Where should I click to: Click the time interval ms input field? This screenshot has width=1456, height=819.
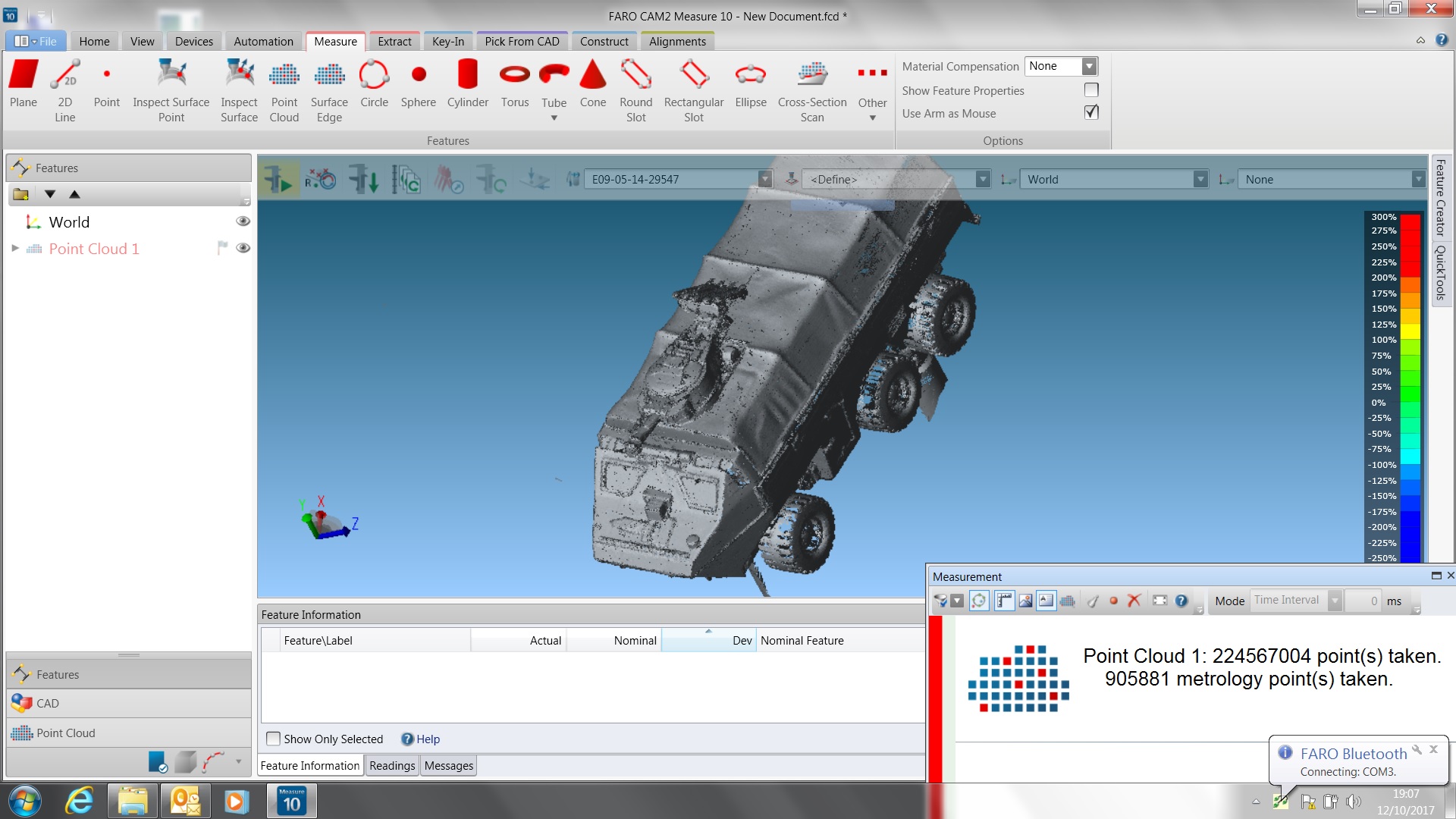1363,601
